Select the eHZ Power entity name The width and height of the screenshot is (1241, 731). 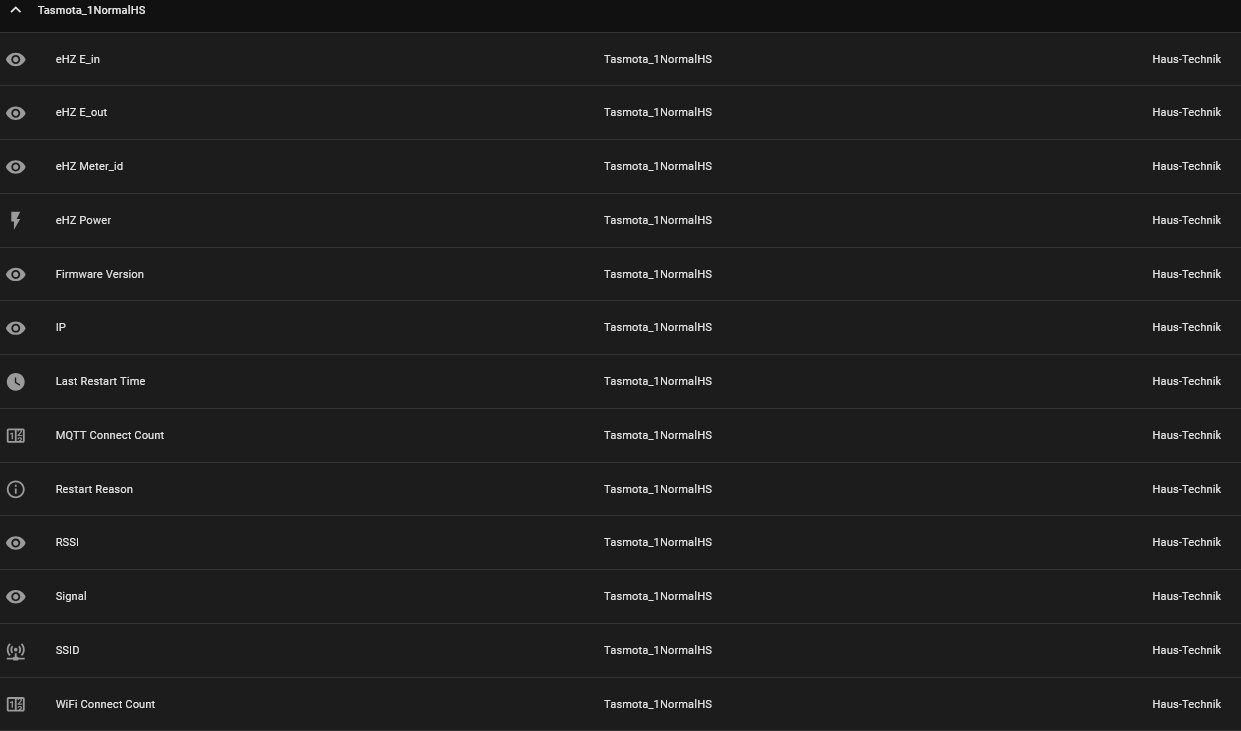coord(83,220)
